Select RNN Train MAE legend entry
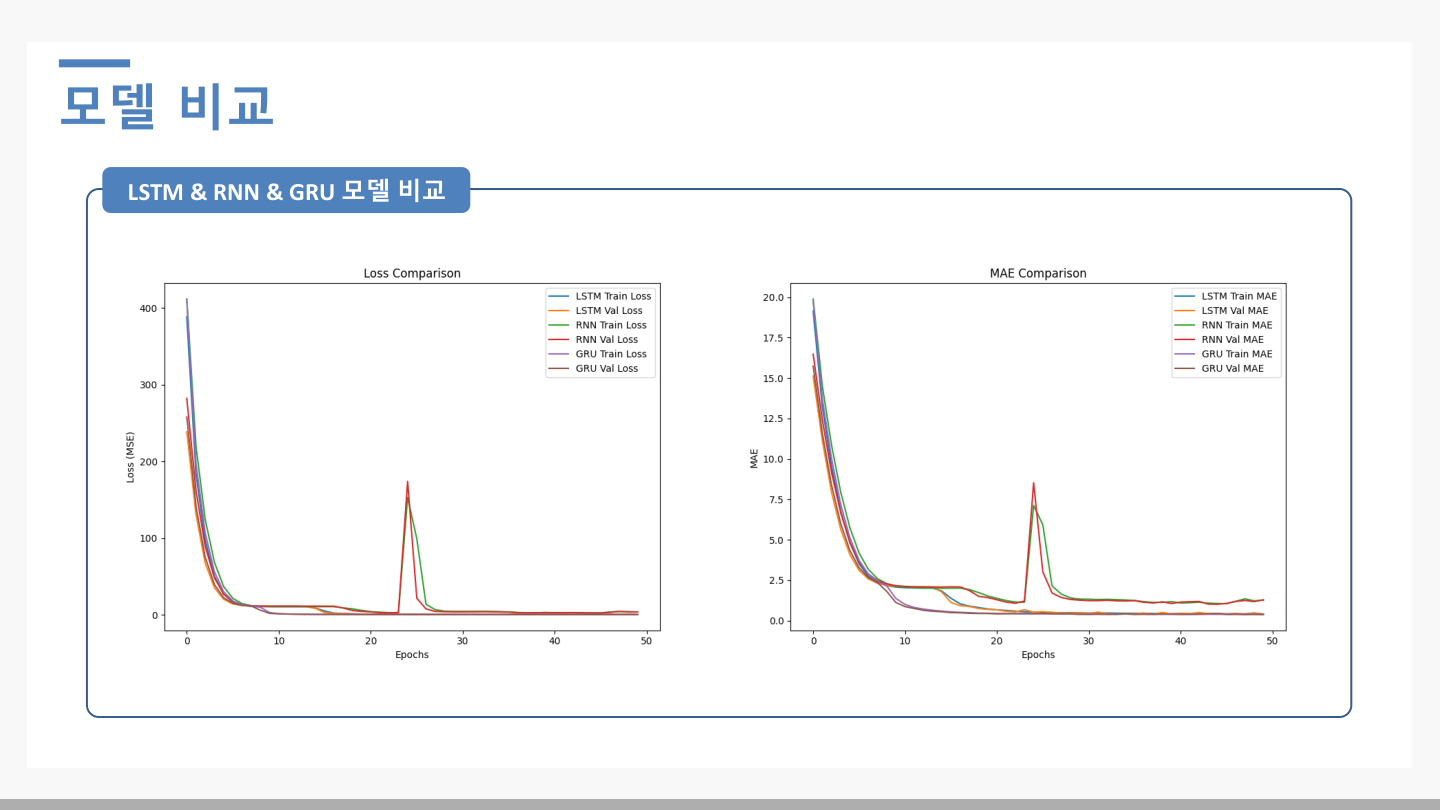Viewport: 1440px width, 810px height. (1223, 325)
